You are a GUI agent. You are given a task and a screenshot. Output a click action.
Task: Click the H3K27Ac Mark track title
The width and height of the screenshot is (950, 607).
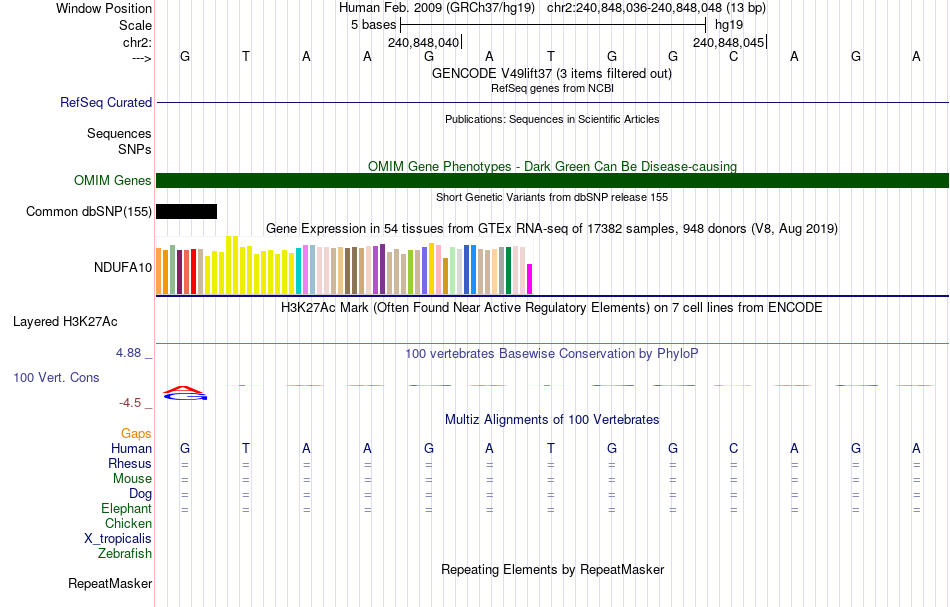(x=552, y=307)
